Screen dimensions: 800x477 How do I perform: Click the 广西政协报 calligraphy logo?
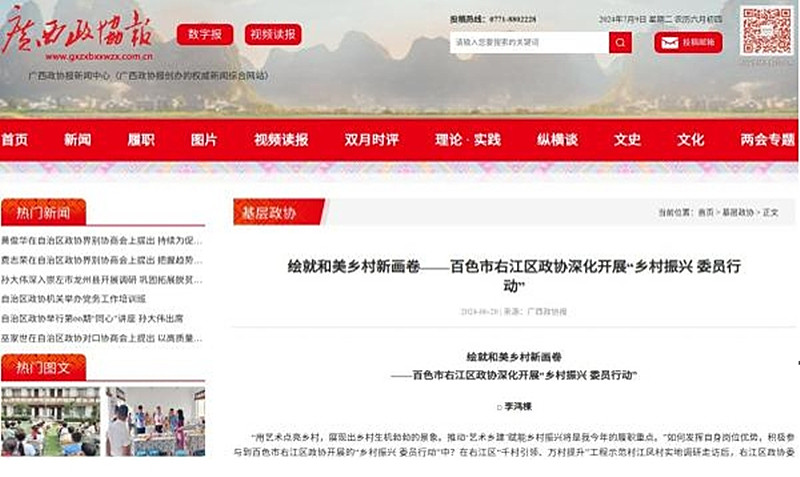[78, 31]
